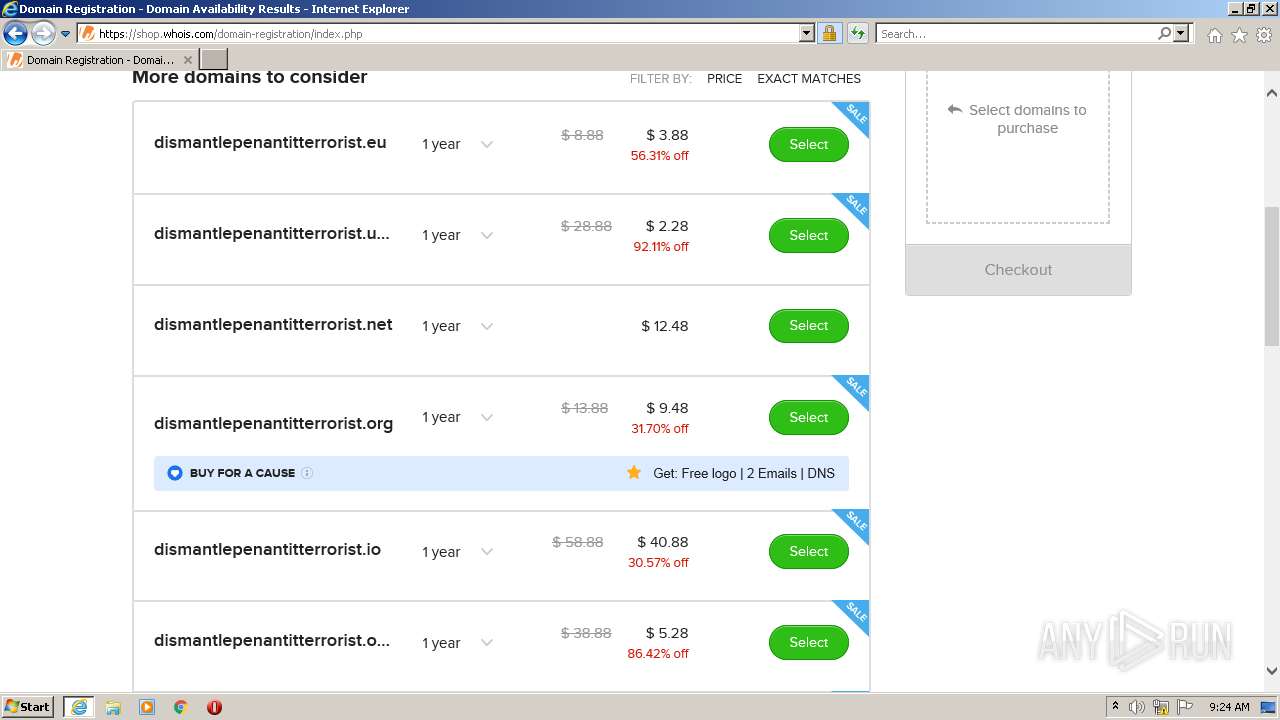Image resolution: width=1280 pixels, height=720 pixels.
Task: Click dismantlepenantitterrorist.net domain name
Action: (273, 324)
